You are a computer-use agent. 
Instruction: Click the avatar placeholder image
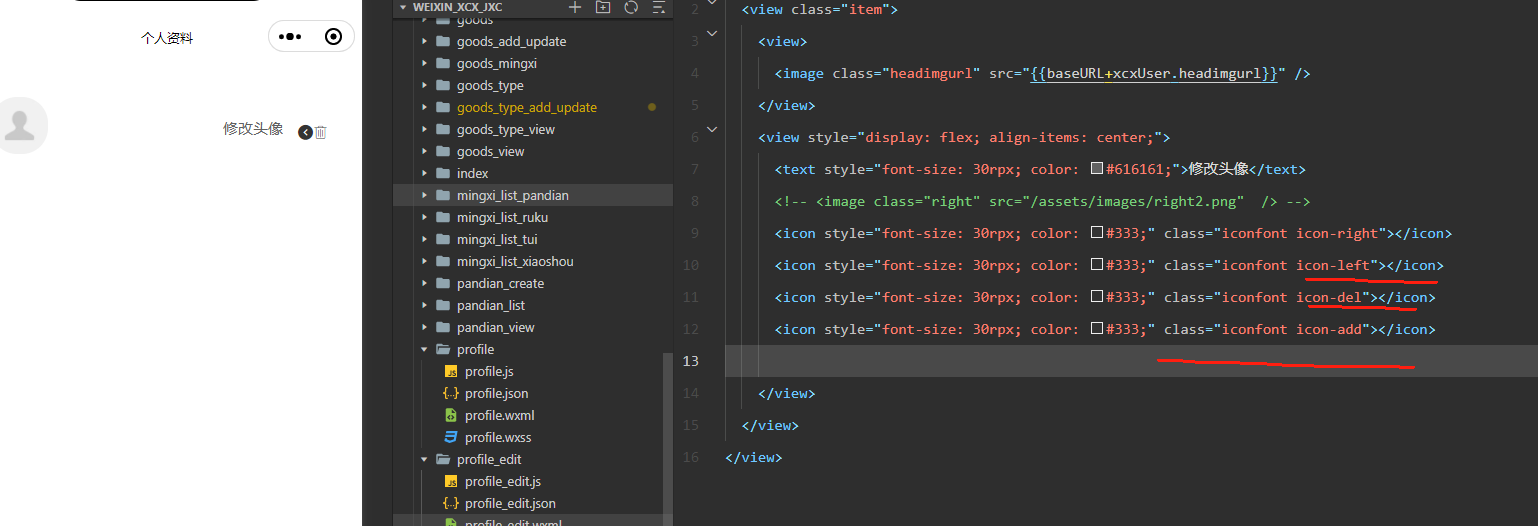coord(18,125)
